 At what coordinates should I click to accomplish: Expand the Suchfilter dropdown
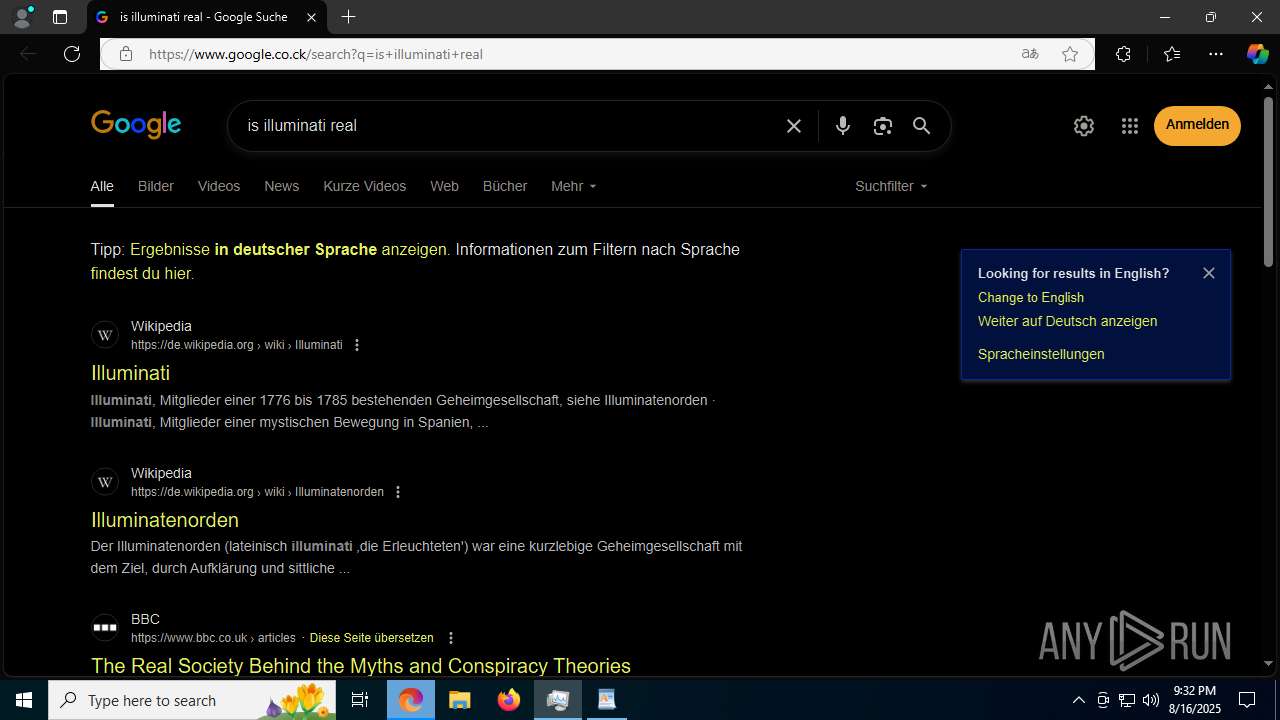pos(891,186)
